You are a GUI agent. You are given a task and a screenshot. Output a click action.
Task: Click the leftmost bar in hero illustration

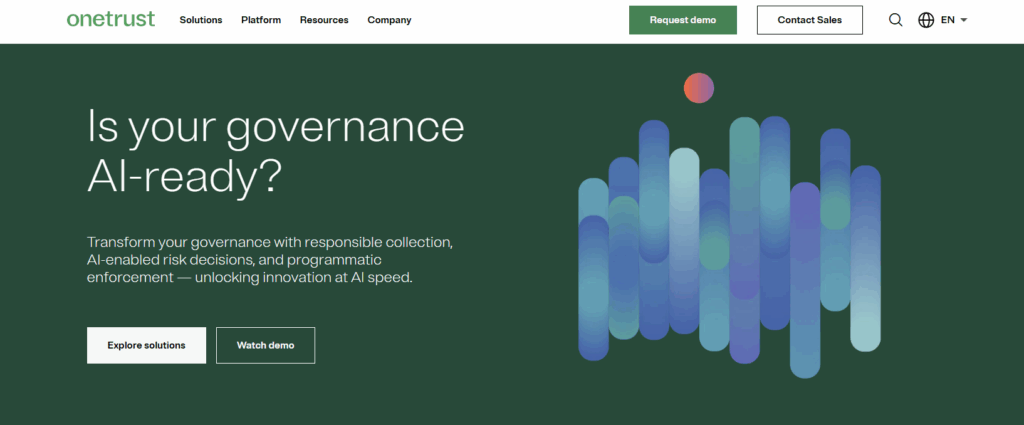pyautogui.click(x=593, y=270)
